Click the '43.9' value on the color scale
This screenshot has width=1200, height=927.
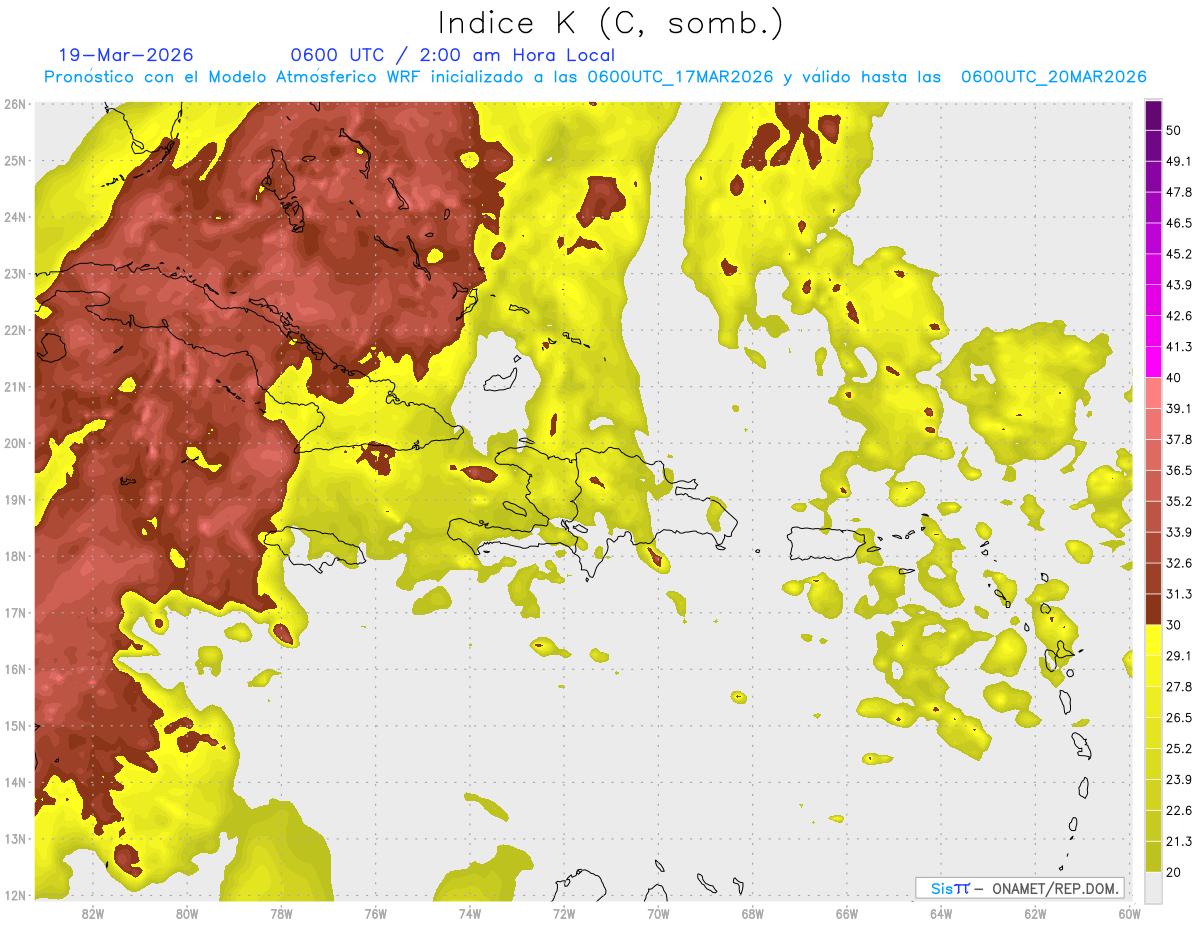pos(1179,285)
